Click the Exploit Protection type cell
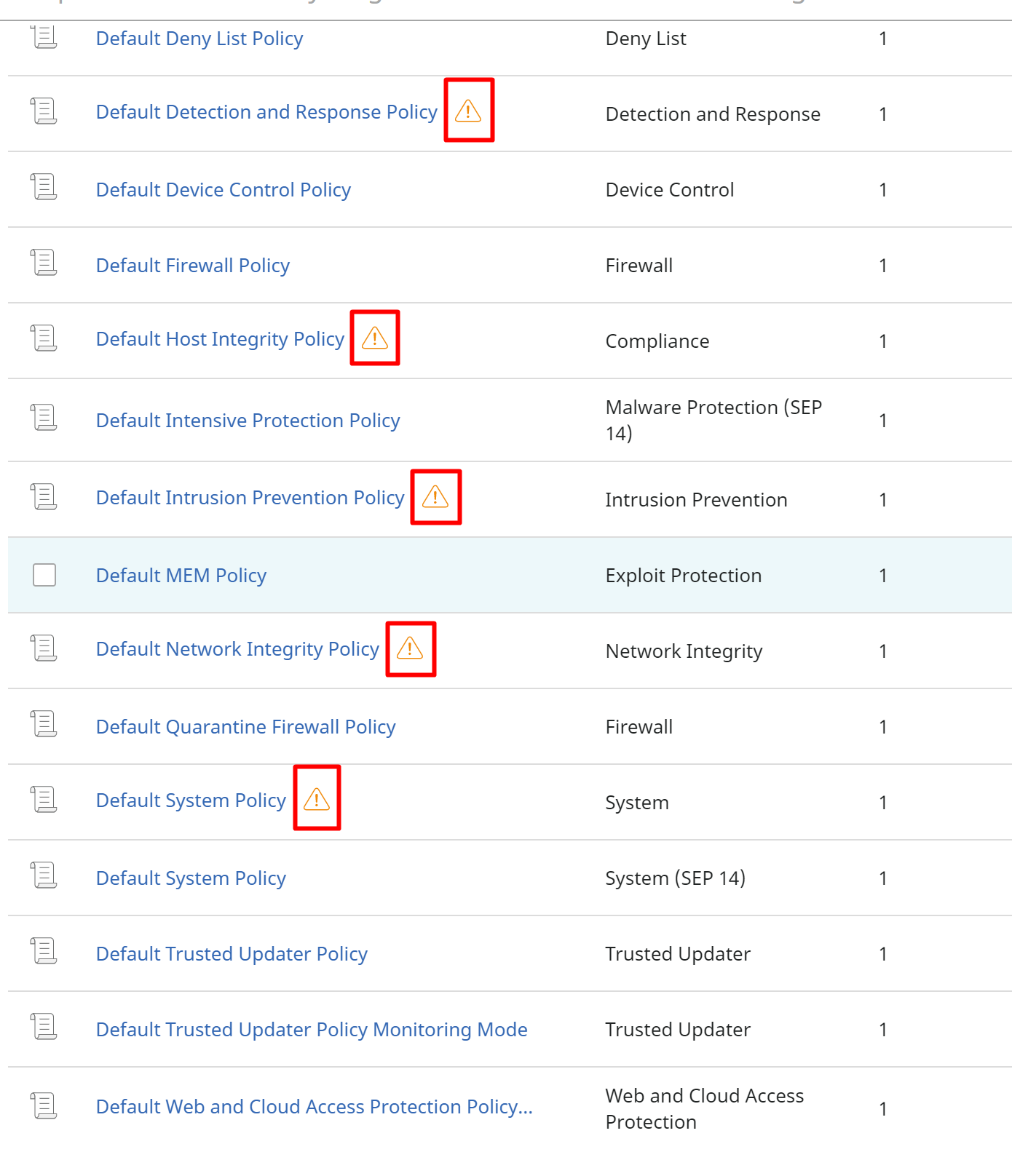The width and height of the screenshot is (1012, 1176). tap(683, 576)
